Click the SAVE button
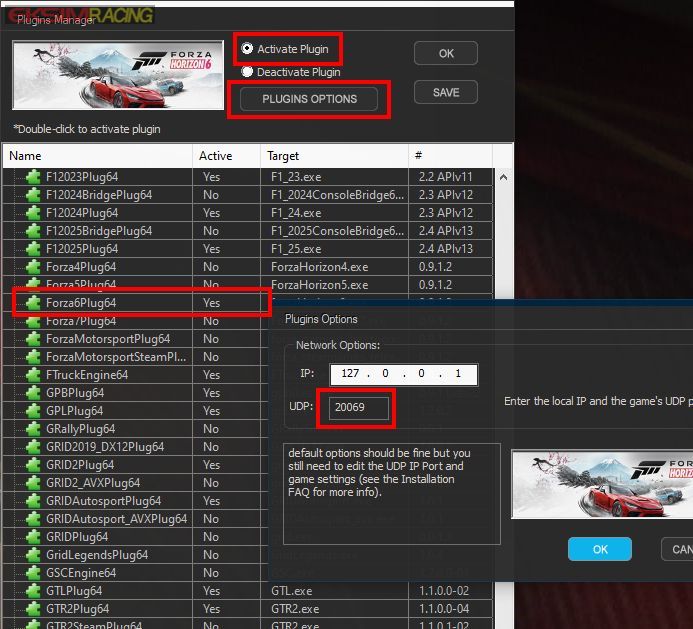 (x=446, y=92)
